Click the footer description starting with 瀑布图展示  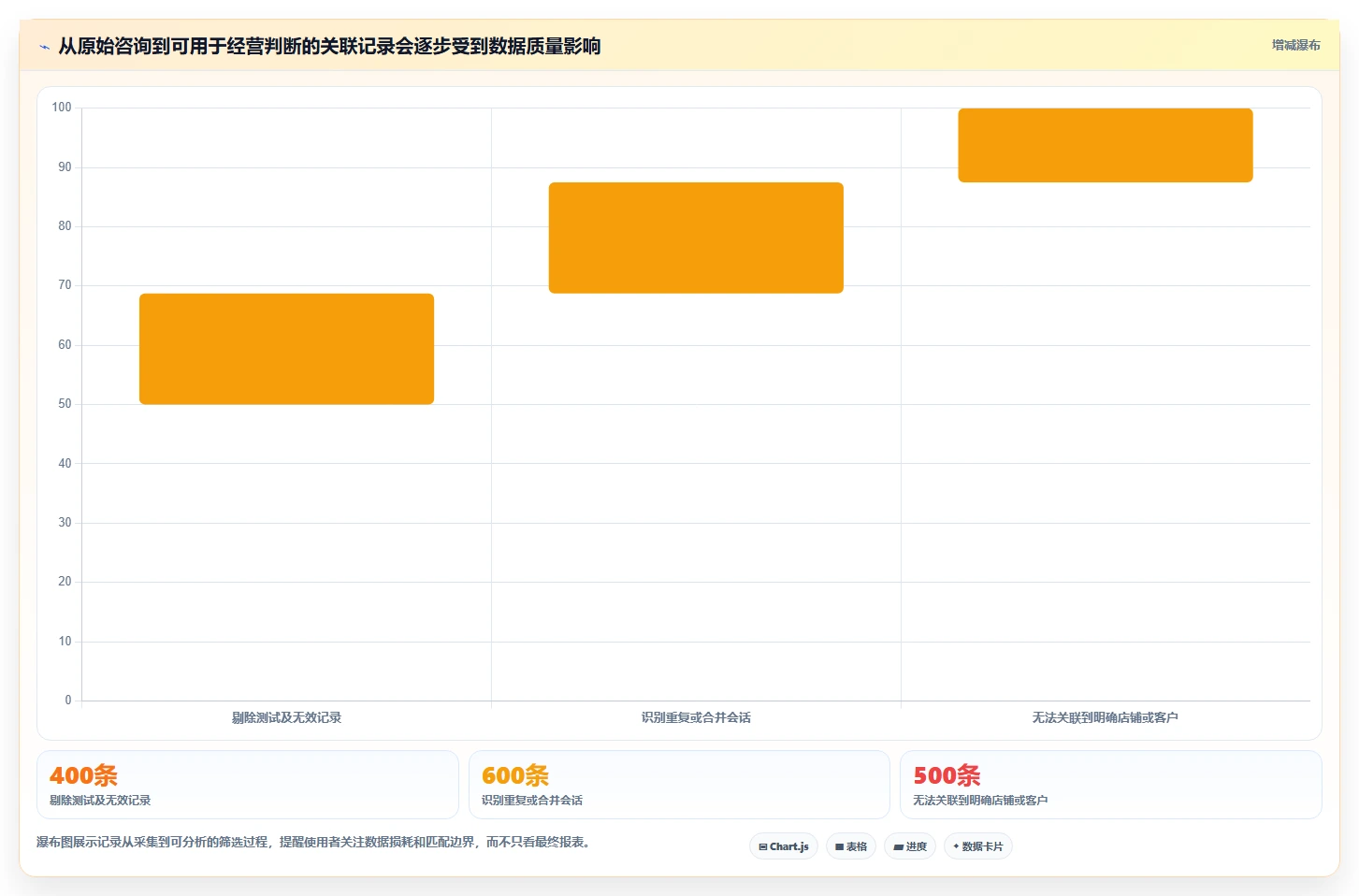pos(313,842)
